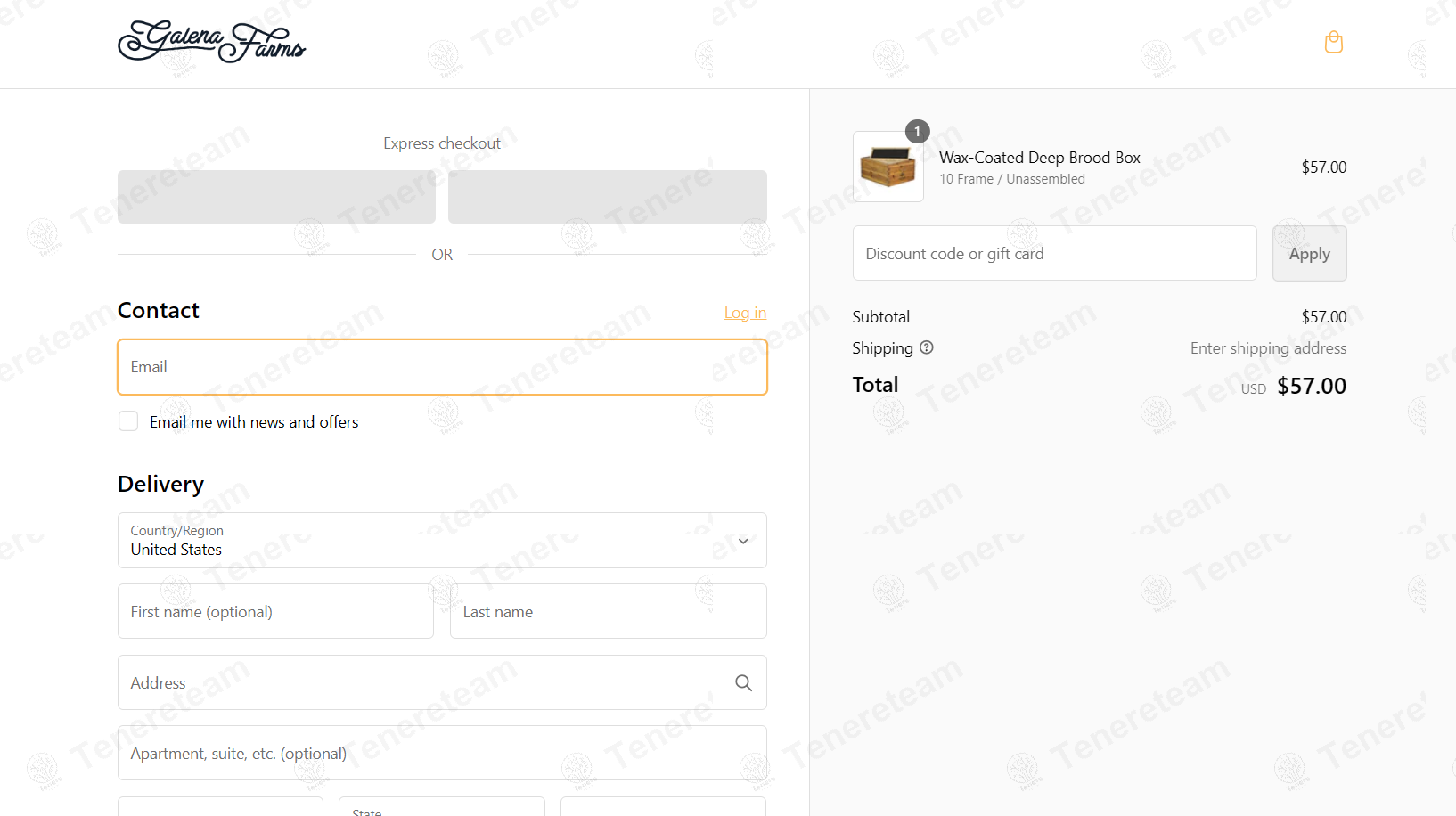Click the Country/Region chevron arrow
Screen dimensions: 1456x816
click(x=743, y=541)
